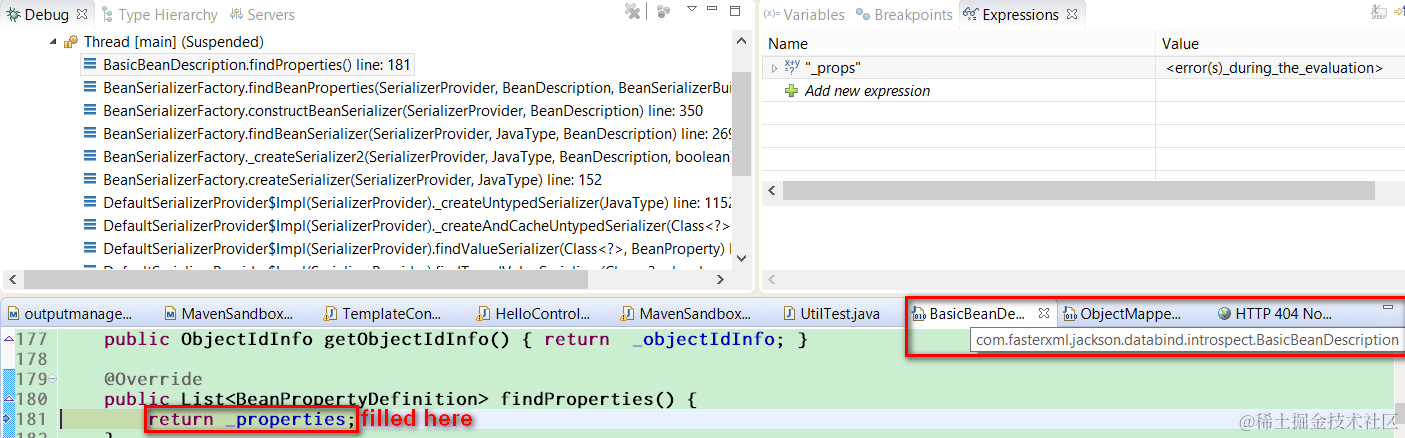The height and width of the screenshot is (438, 1405).
Task: Click scroll-up arrow of Debug view scrollbar
Action: tap(741, 43)
